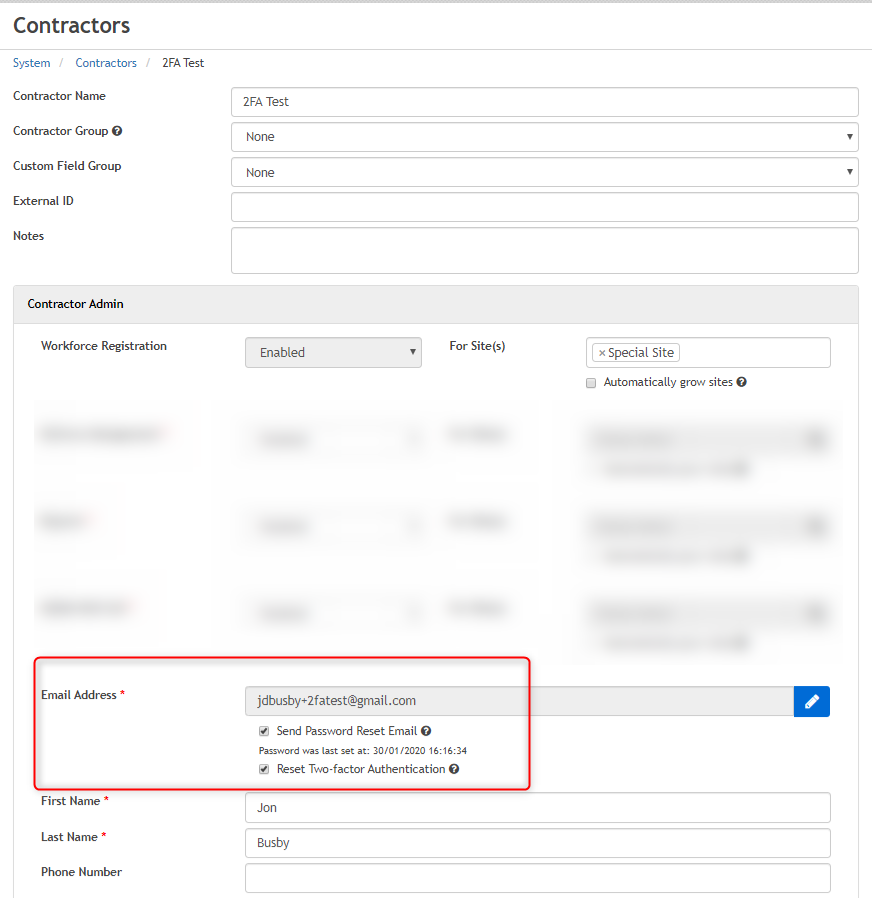Viewport: 872px width, 898px height.
Task: Focus the External ID input
Action: pyautogui.click(x=544, y=207)
